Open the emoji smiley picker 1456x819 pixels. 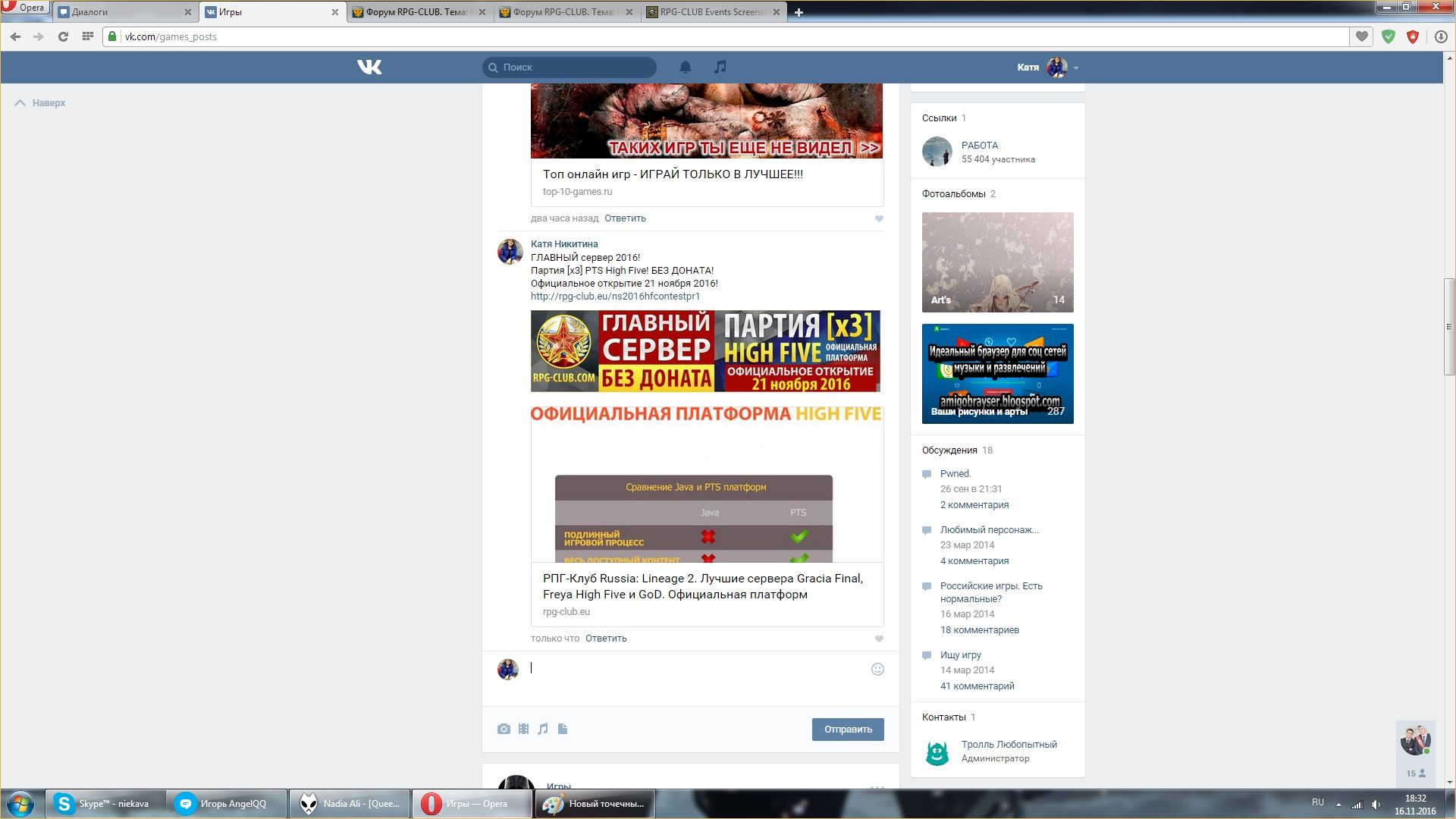tap(877, 669)
